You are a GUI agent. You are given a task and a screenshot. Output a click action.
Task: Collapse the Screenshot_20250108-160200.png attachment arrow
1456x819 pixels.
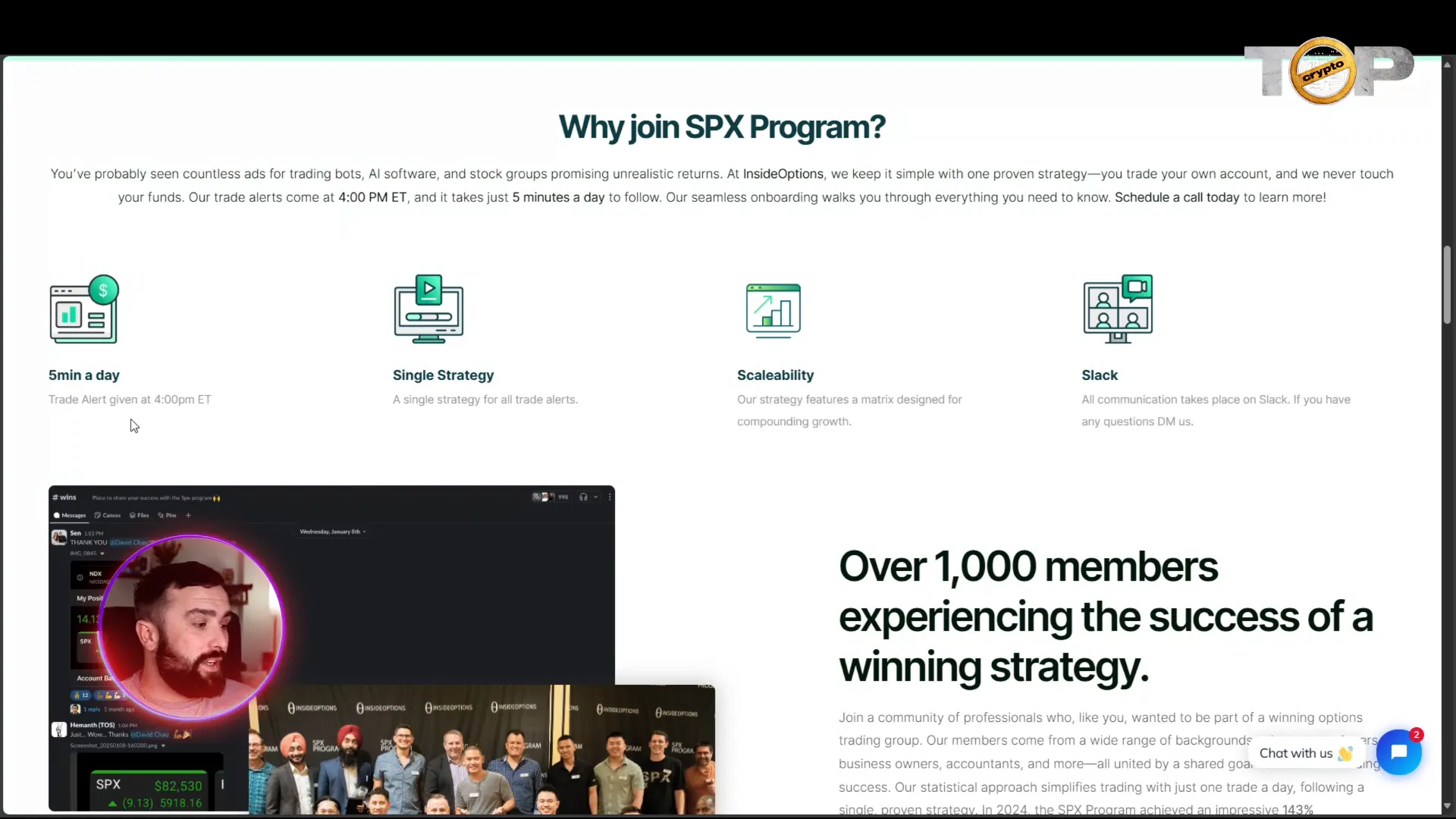click(x=163, y=745)
